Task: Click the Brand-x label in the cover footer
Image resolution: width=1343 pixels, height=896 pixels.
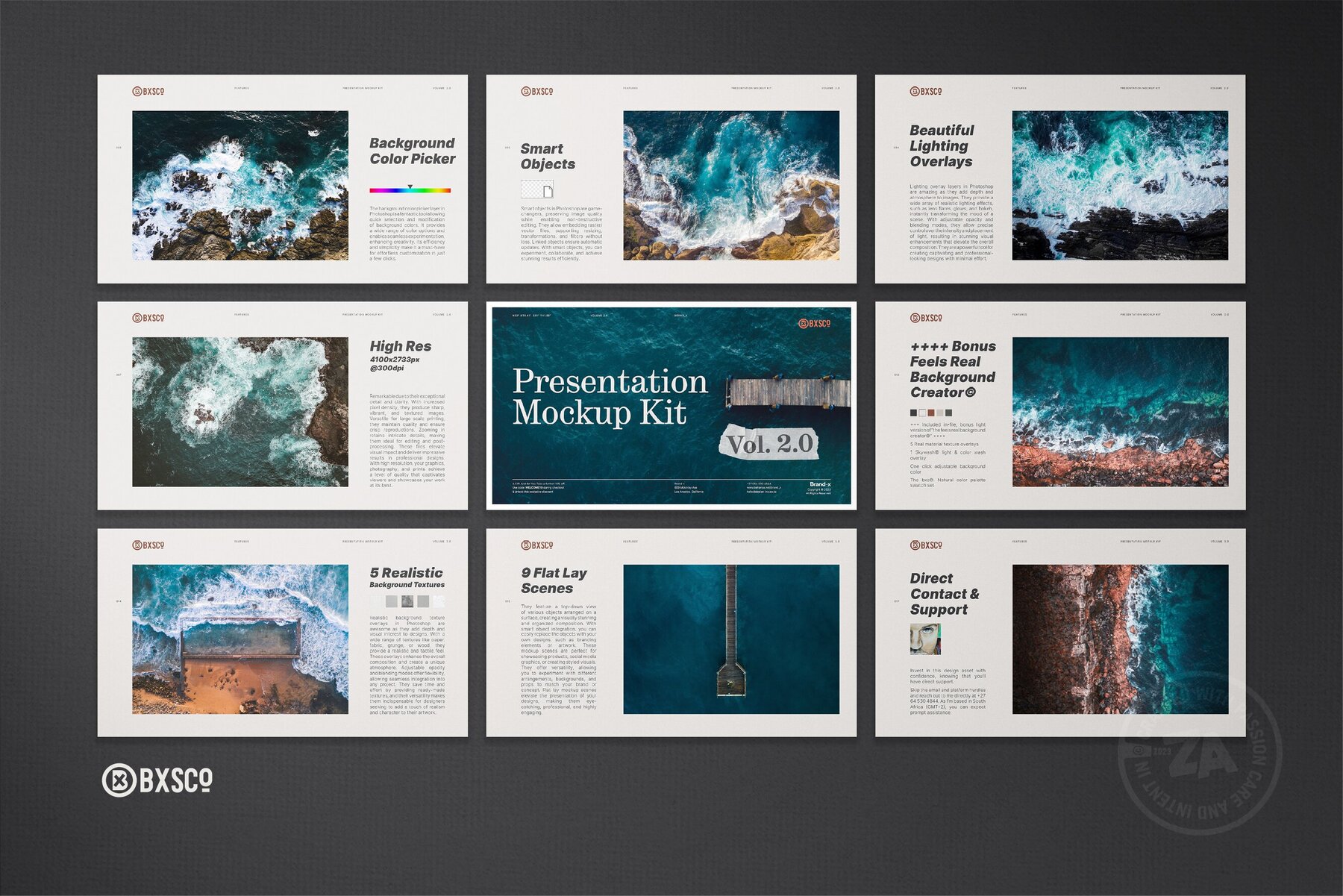Action: pos(821,483)
